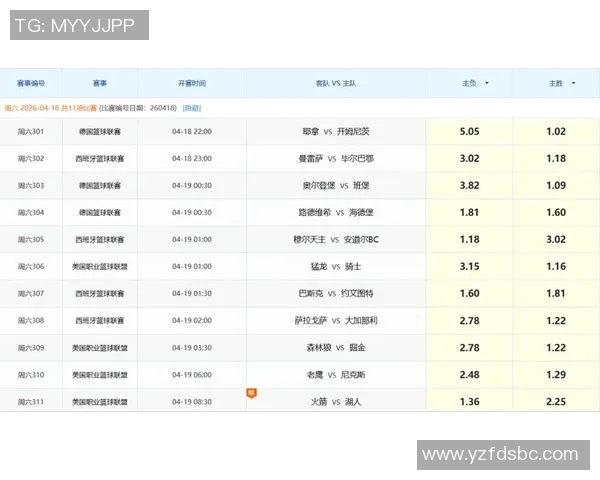Click match number 周六304
Screen dimensions: 600x480
[x=31, y=212]
